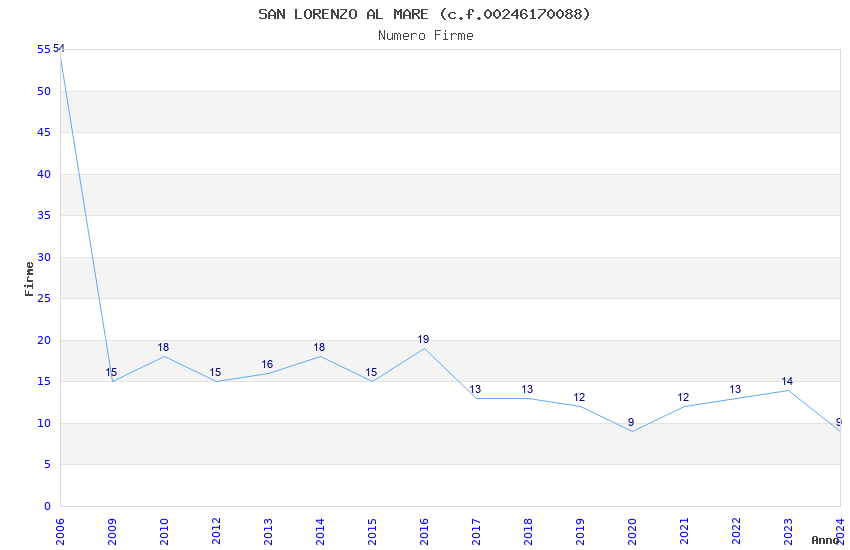The width and height of the screenshot is (850, 550).
Task: Click the 2006 year label on x-axis
Action: point(60,530)
